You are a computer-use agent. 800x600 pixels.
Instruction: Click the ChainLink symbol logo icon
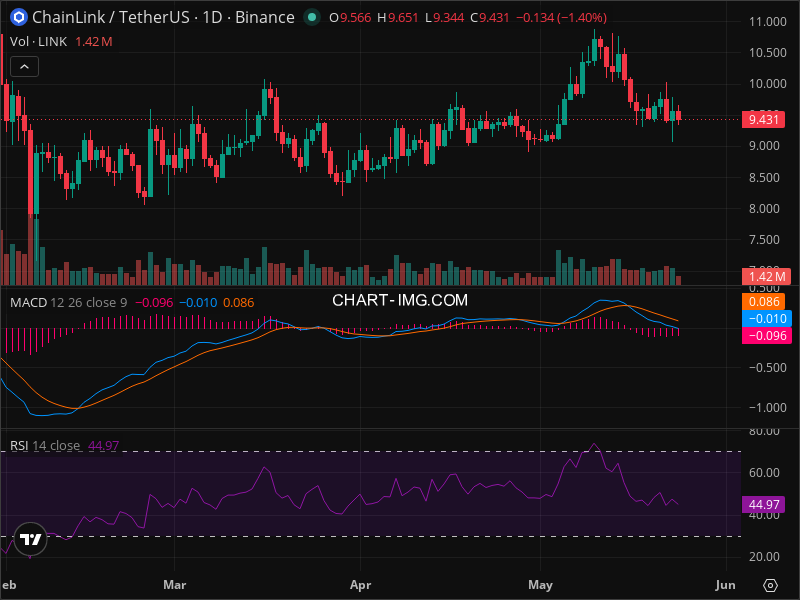pos(19,17)
